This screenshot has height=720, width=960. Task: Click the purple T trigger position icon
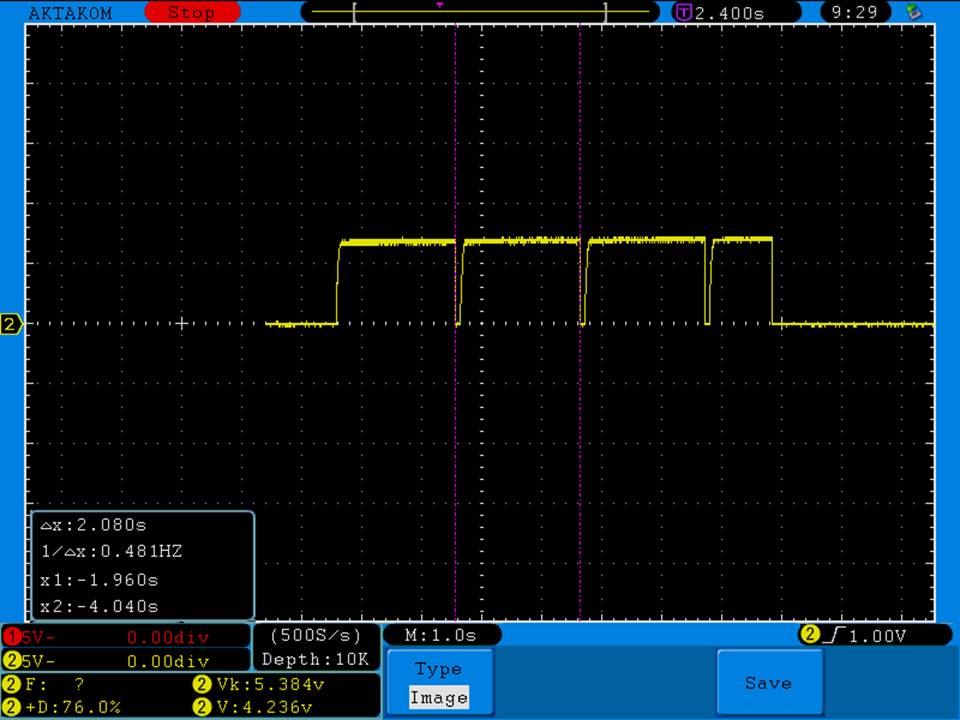tap(684, 13)
